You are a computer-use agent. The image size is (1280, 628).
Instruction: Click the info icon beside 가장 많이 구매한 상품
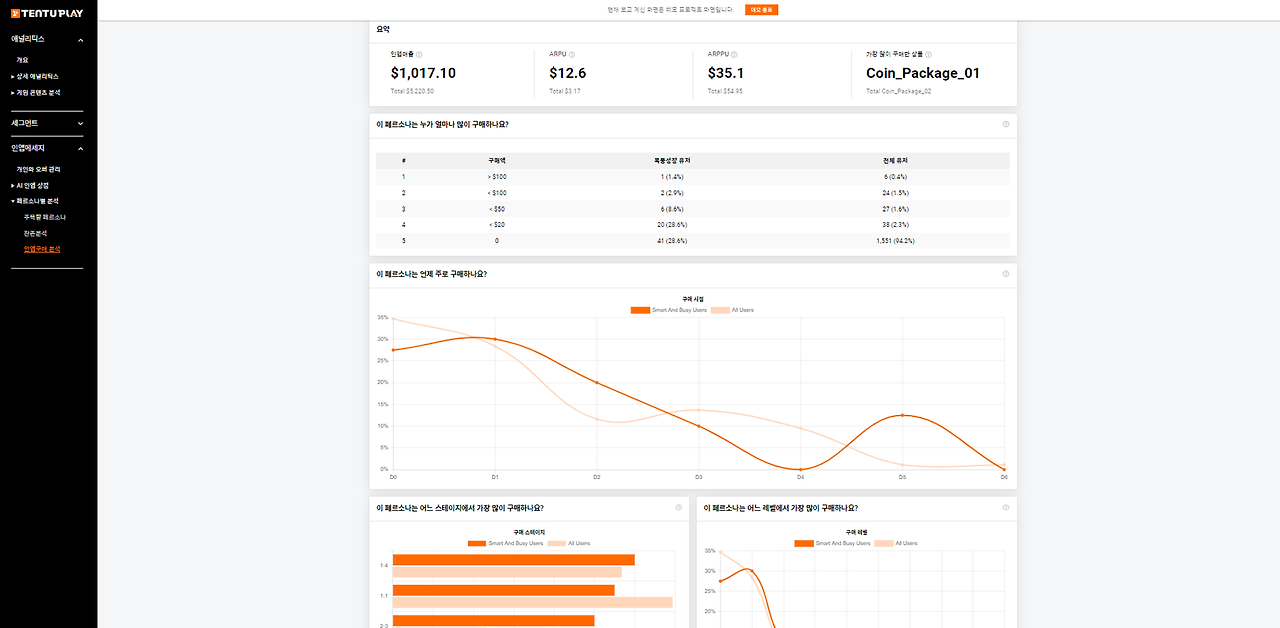point(929,55)
